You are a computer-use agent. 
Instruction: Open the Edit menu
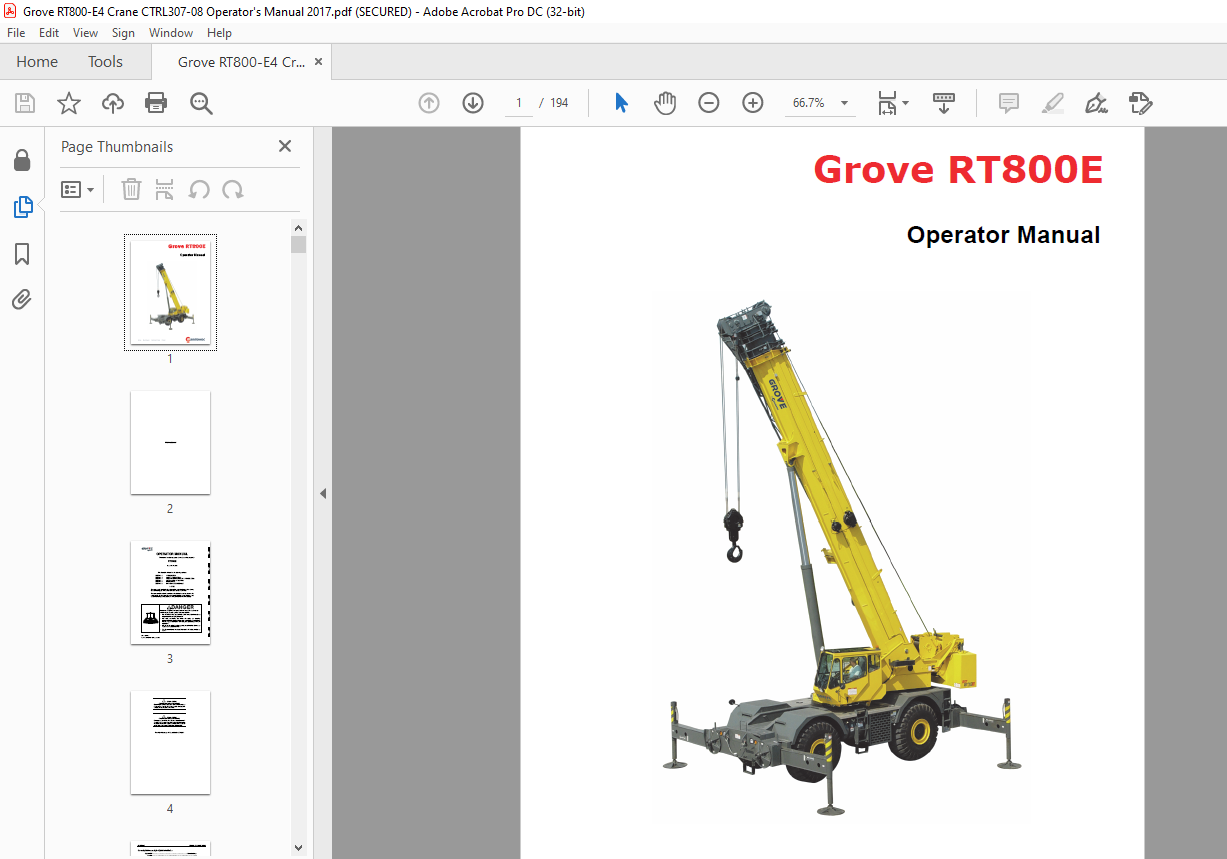(49, 33)
